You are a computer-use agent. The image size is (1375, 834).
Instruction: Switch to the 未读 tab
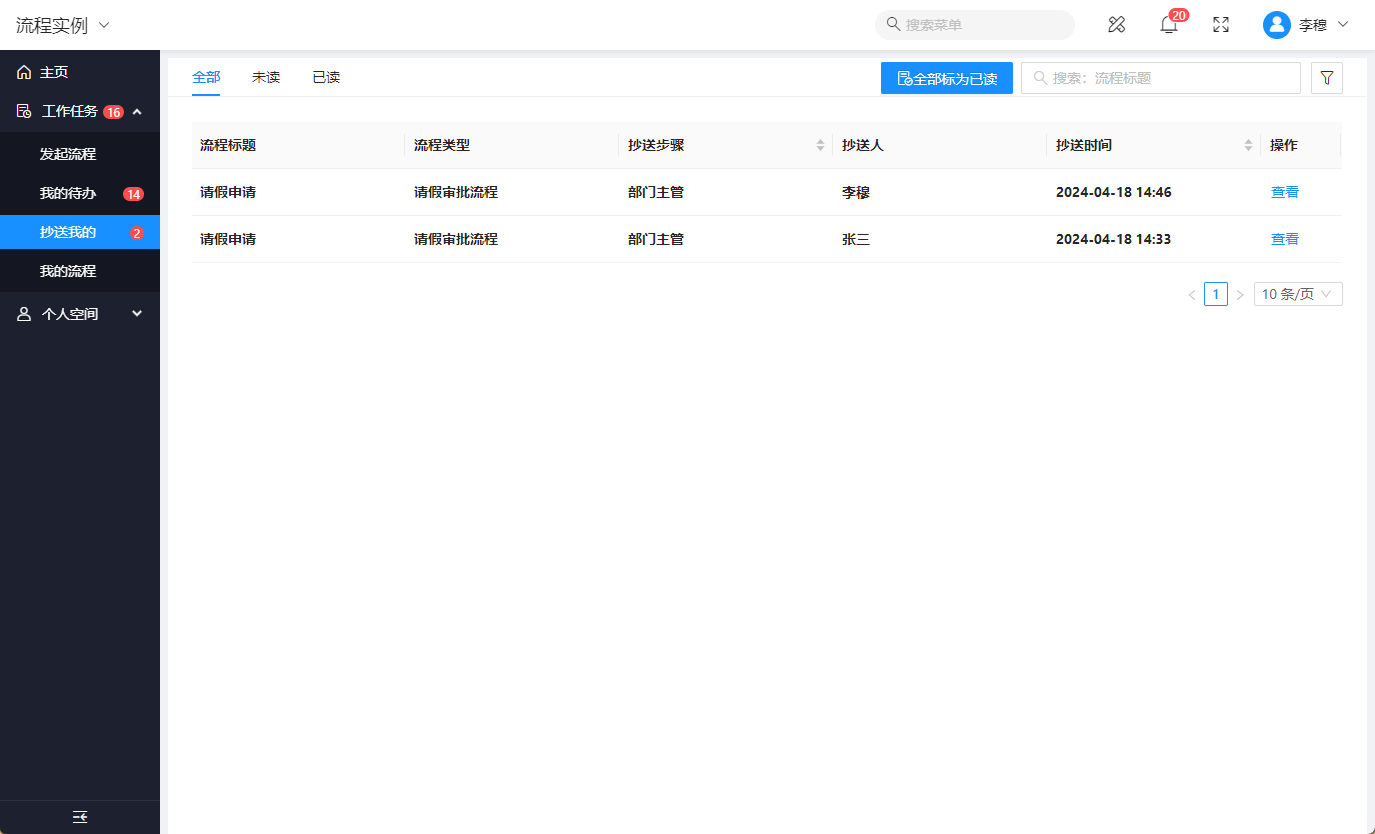[266, 77]
